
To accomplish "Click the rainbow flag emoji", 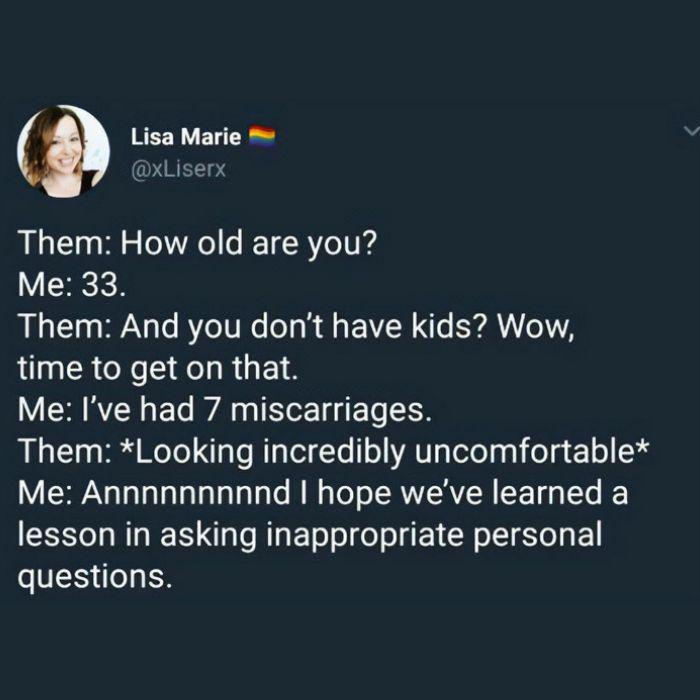I will tap(262, 136).
